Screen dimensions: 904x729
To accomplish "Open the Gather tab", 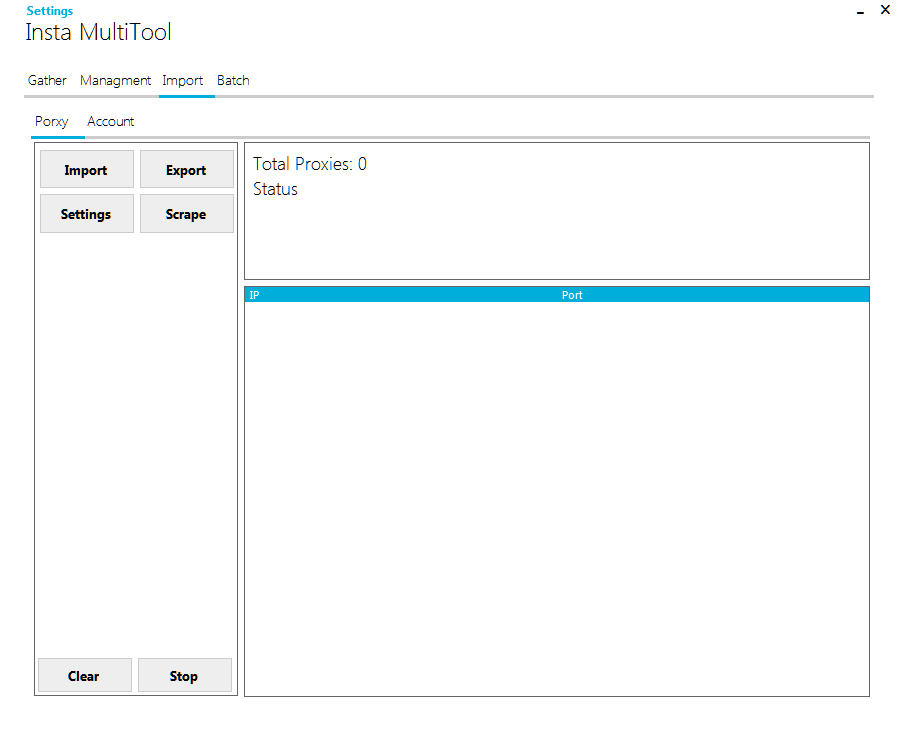I will click(x=47, y=80).
